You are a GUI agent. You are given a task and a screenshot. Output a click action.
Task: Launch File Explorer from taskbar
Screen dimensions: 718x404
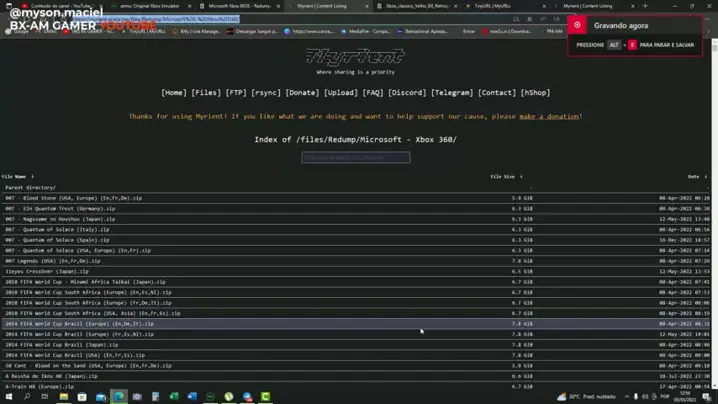pos(64,397)
